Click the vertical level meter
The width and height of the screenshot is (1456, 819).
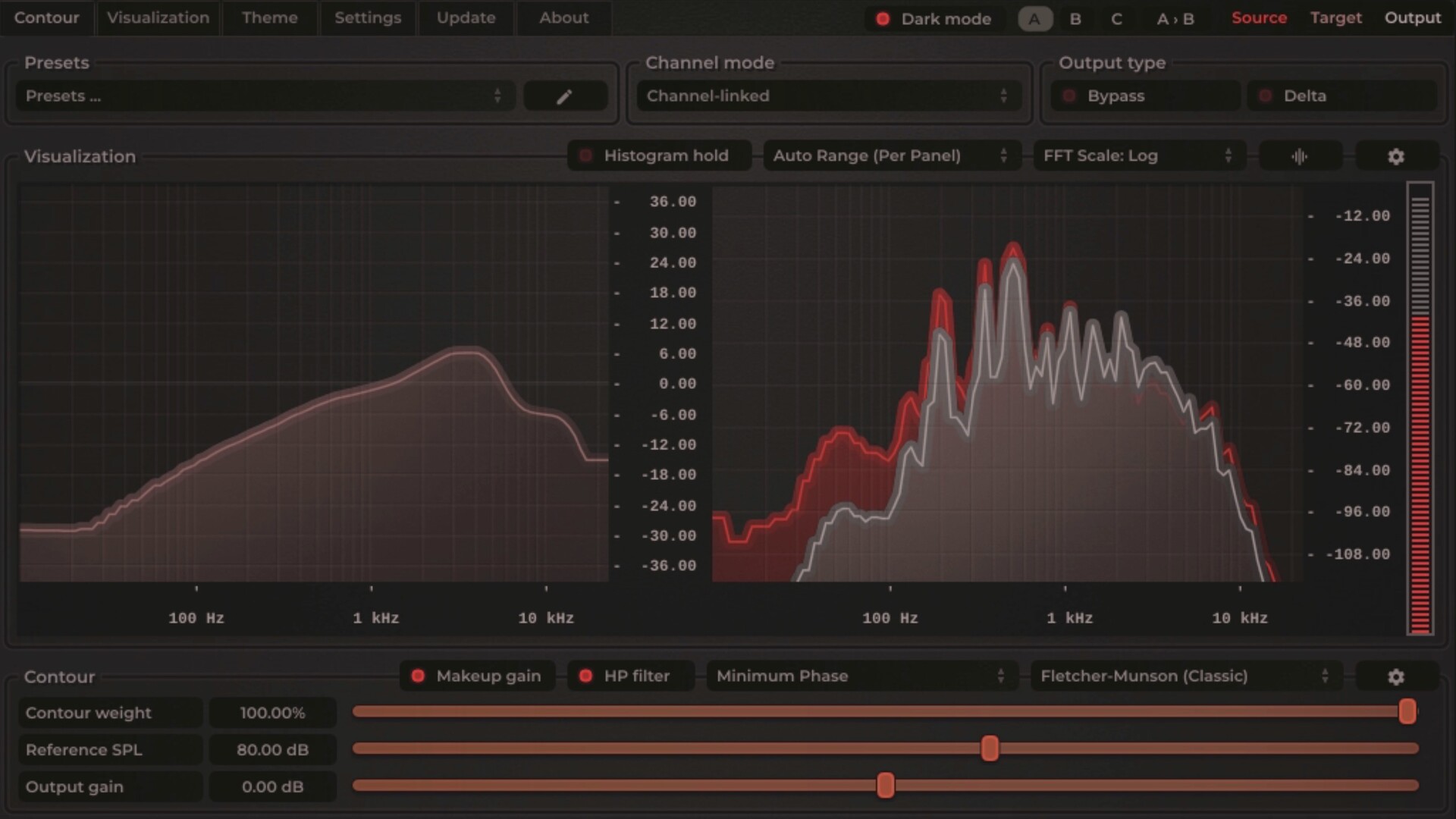coord(1420,408)
